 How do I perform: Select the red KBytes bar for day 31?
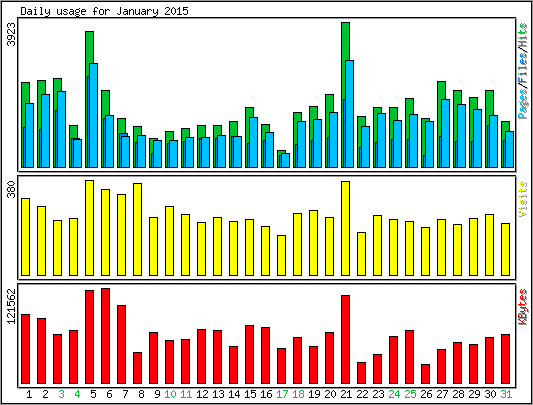pyautogui.click(x=505, y=359)
